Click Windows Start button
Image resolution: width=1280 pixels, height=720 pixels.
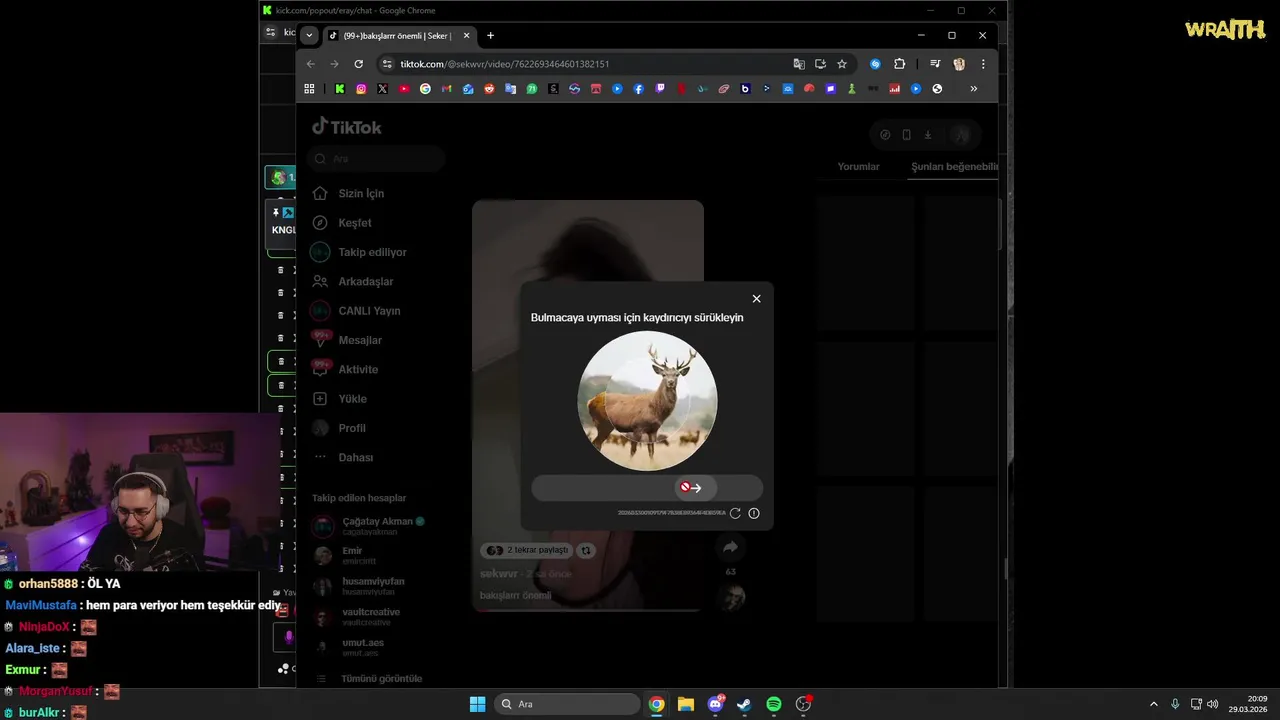click(477, 704)
